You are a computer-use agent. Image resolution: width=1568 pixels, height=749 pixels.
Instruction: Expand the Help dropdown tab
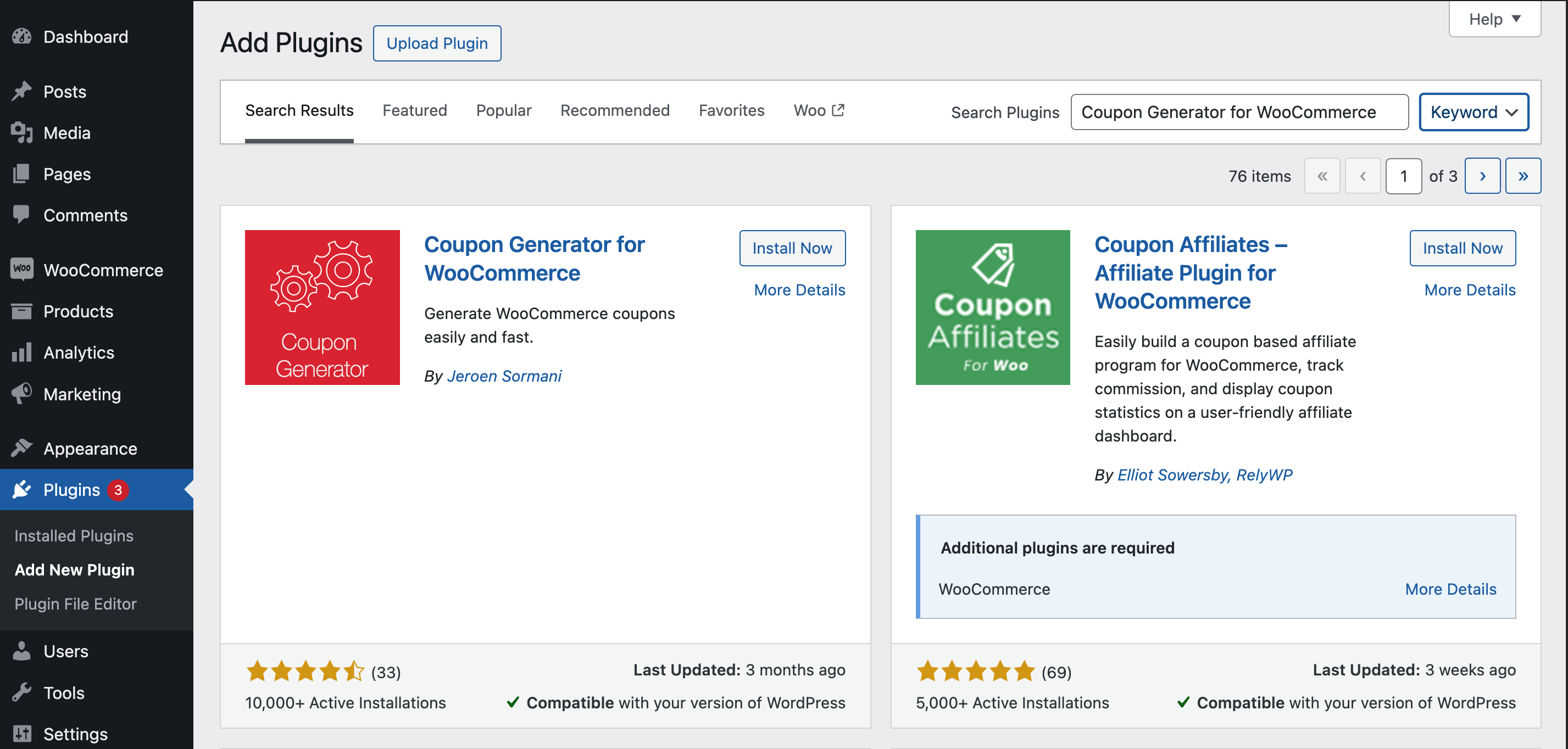[x=1495, y=19]
